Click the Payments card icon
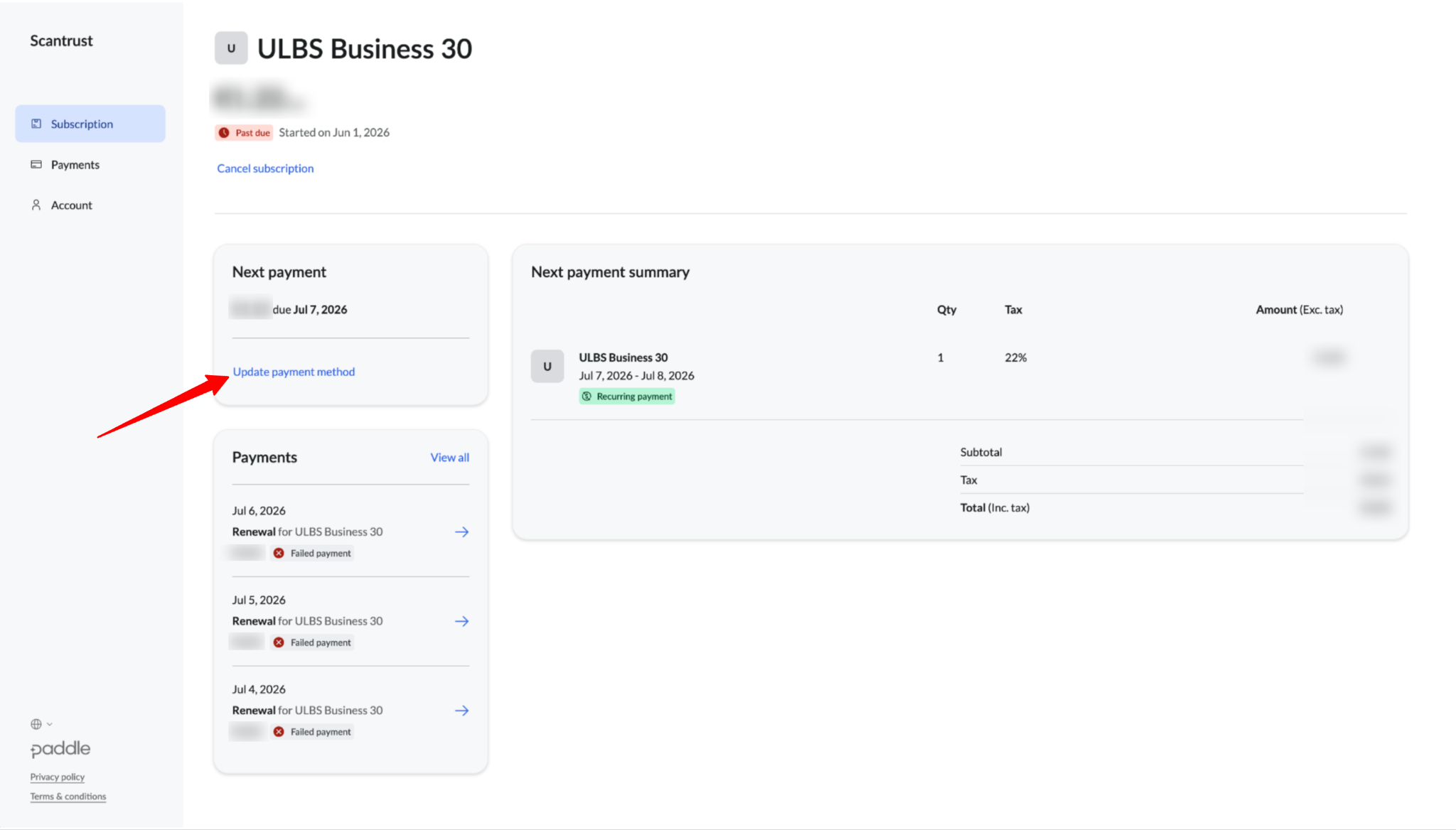1456x830 pixels. click(36, 164)
